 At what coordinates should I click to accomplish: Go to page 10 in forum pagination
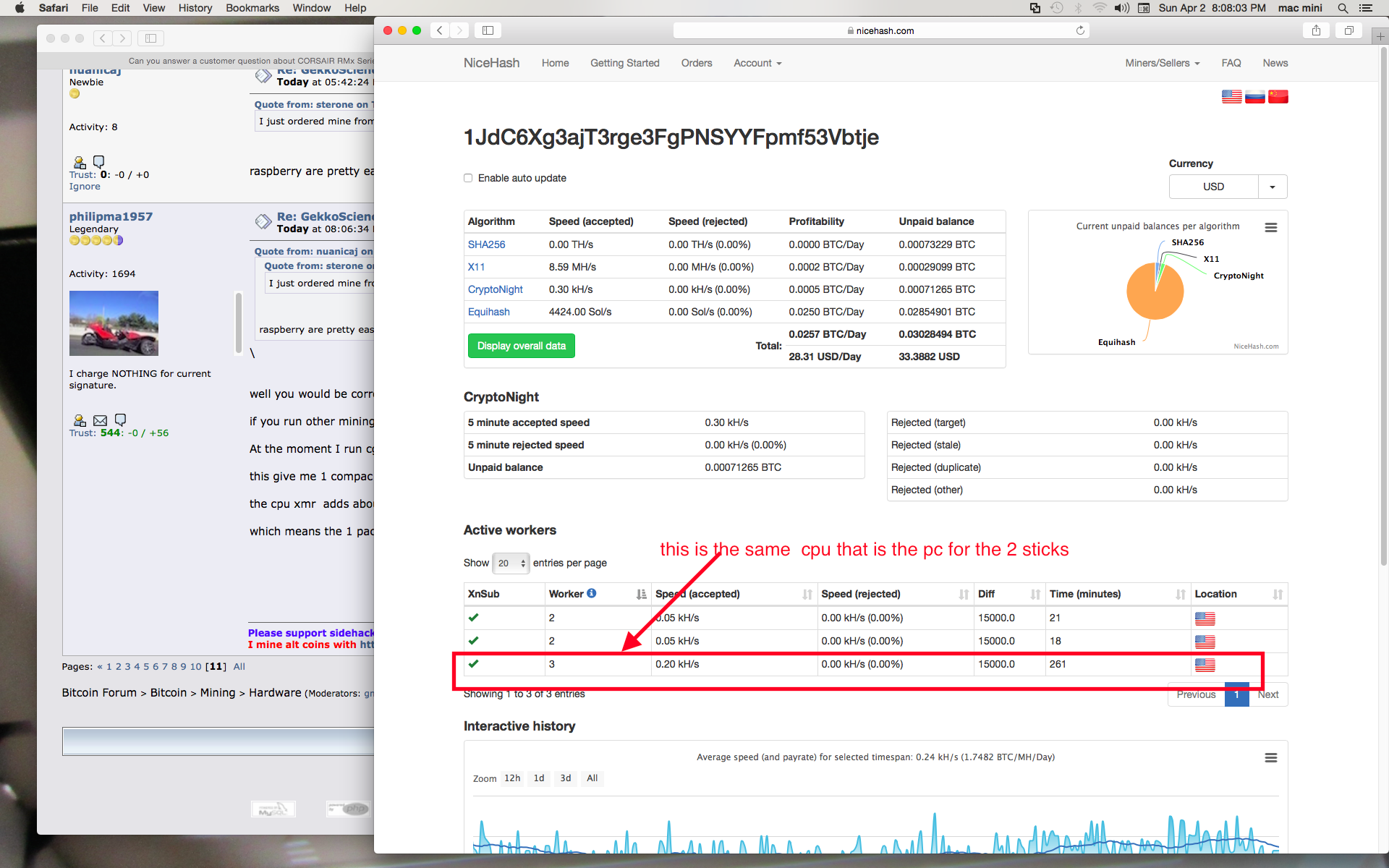point(195,667)
